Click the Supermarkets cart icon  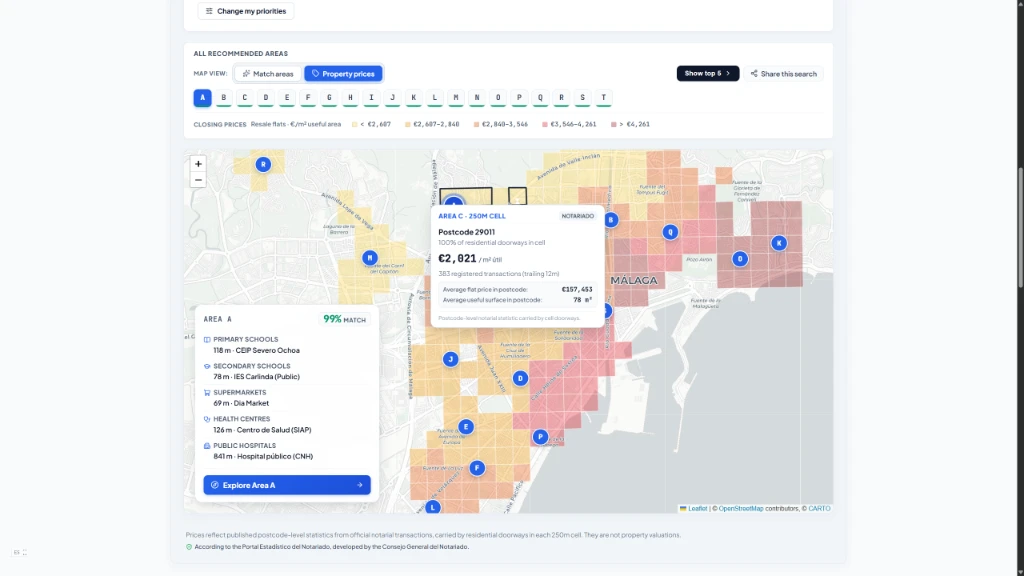coord(207,393)
